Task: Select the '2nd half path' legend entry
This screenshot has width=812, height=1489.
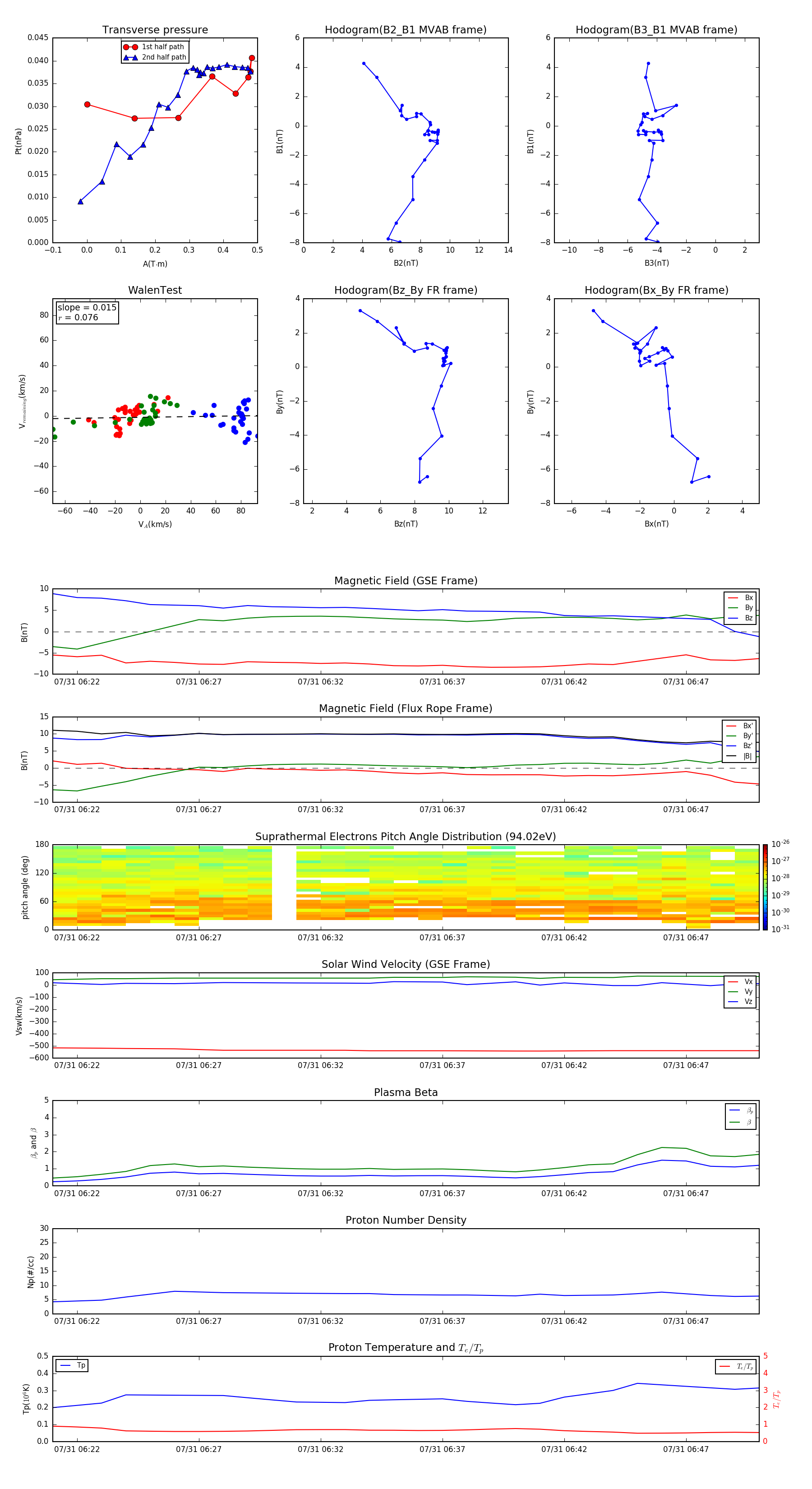Action: (x=154, y=57)
